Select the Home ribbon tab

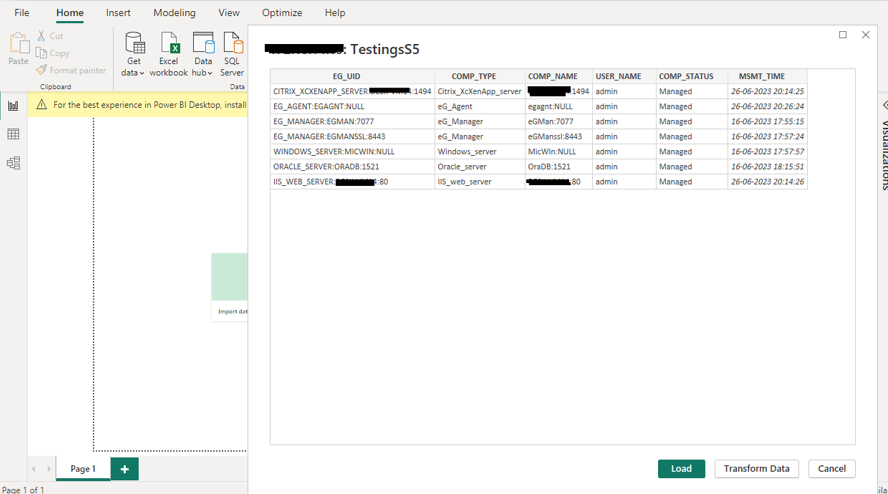click(x=70, y=12)
